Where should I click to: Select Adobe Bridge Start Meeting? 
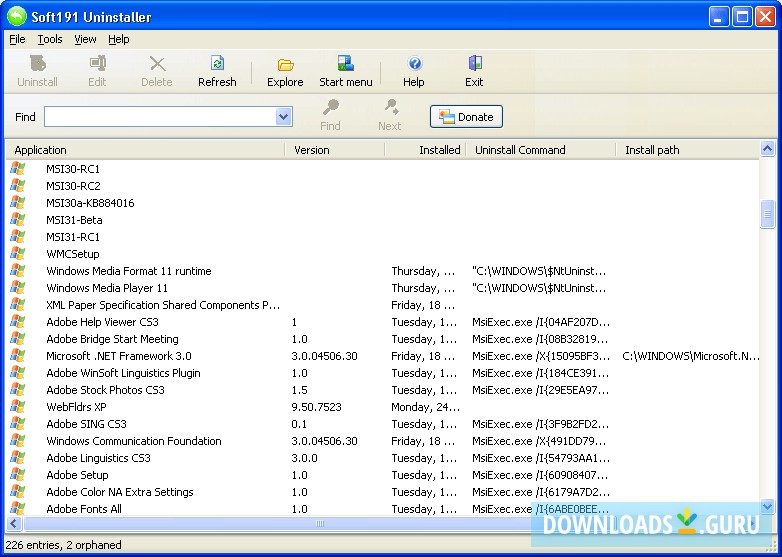click(x=112, y=339)
